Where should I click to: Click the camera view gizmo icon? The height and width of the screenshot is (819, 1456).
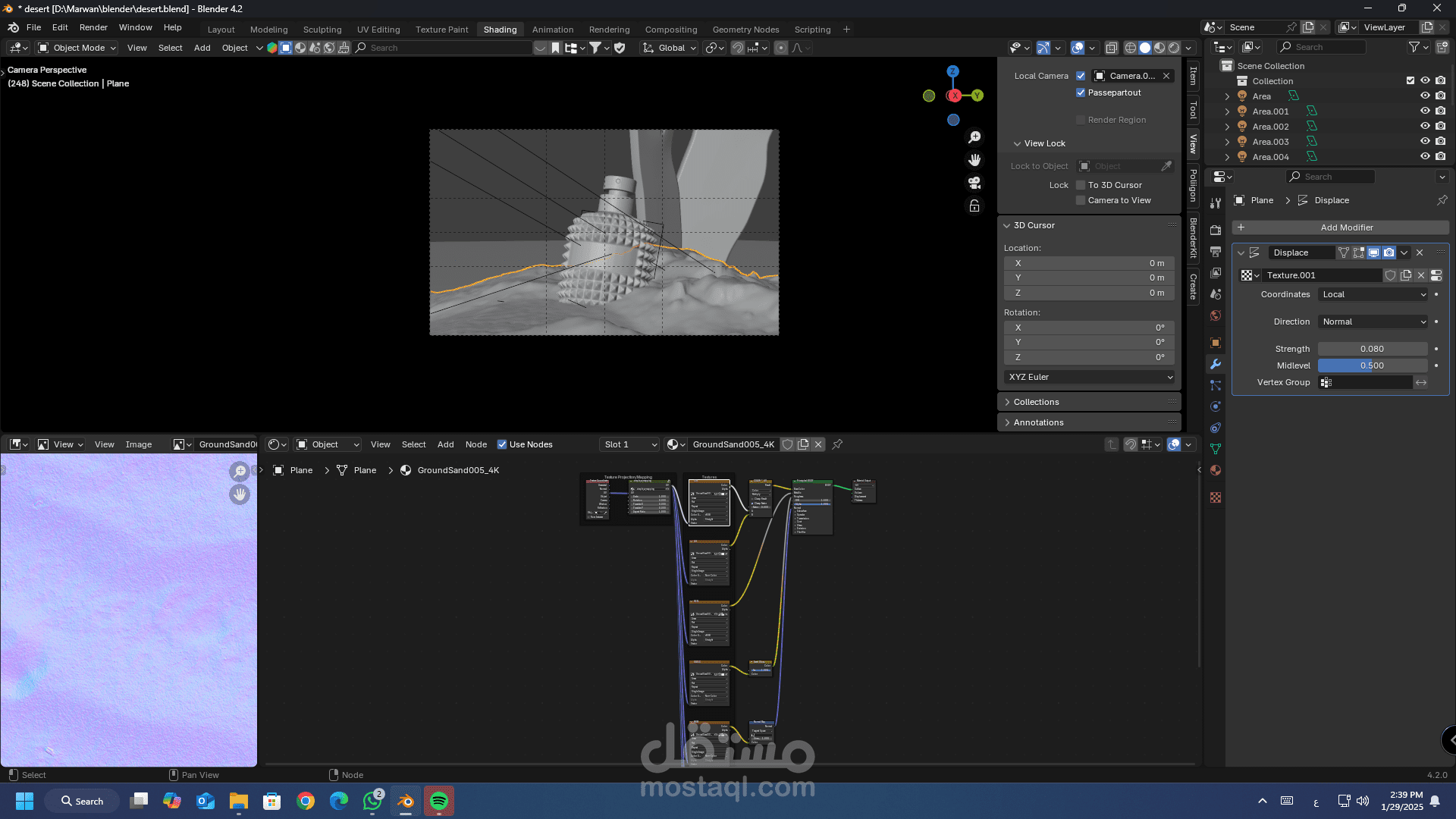(x=974, y=183)
